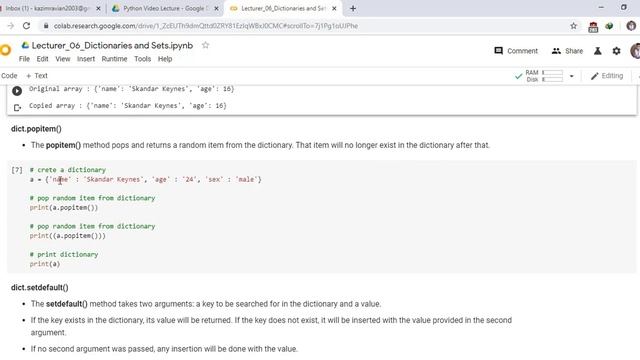Add a text cell with + Text
Screen dimensions: 640x360
[37, 76]
